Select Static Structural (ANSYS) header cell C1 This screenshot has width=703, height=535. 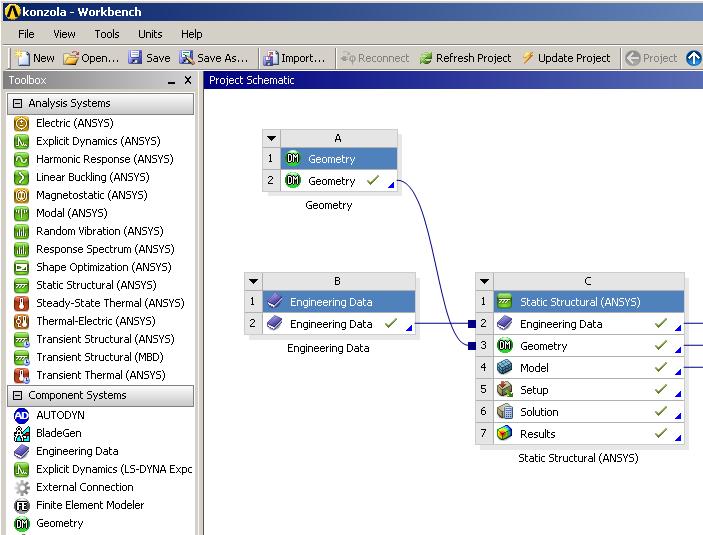[x=589, y=302]
